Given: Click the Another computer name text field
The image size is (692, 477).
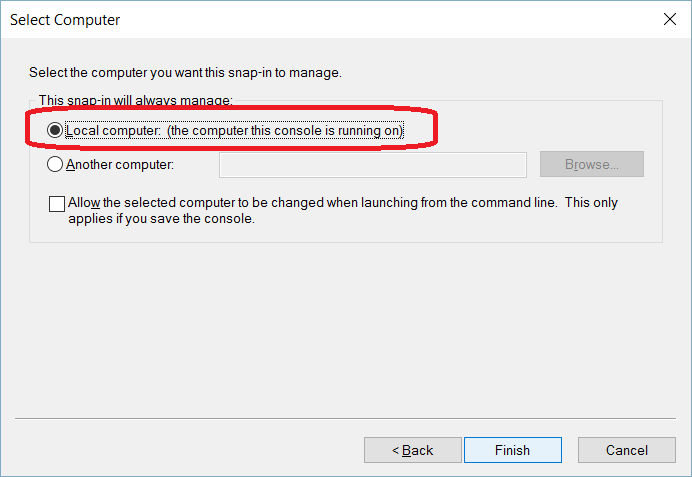Looking at the screenshot, I should tap(372, 164).
